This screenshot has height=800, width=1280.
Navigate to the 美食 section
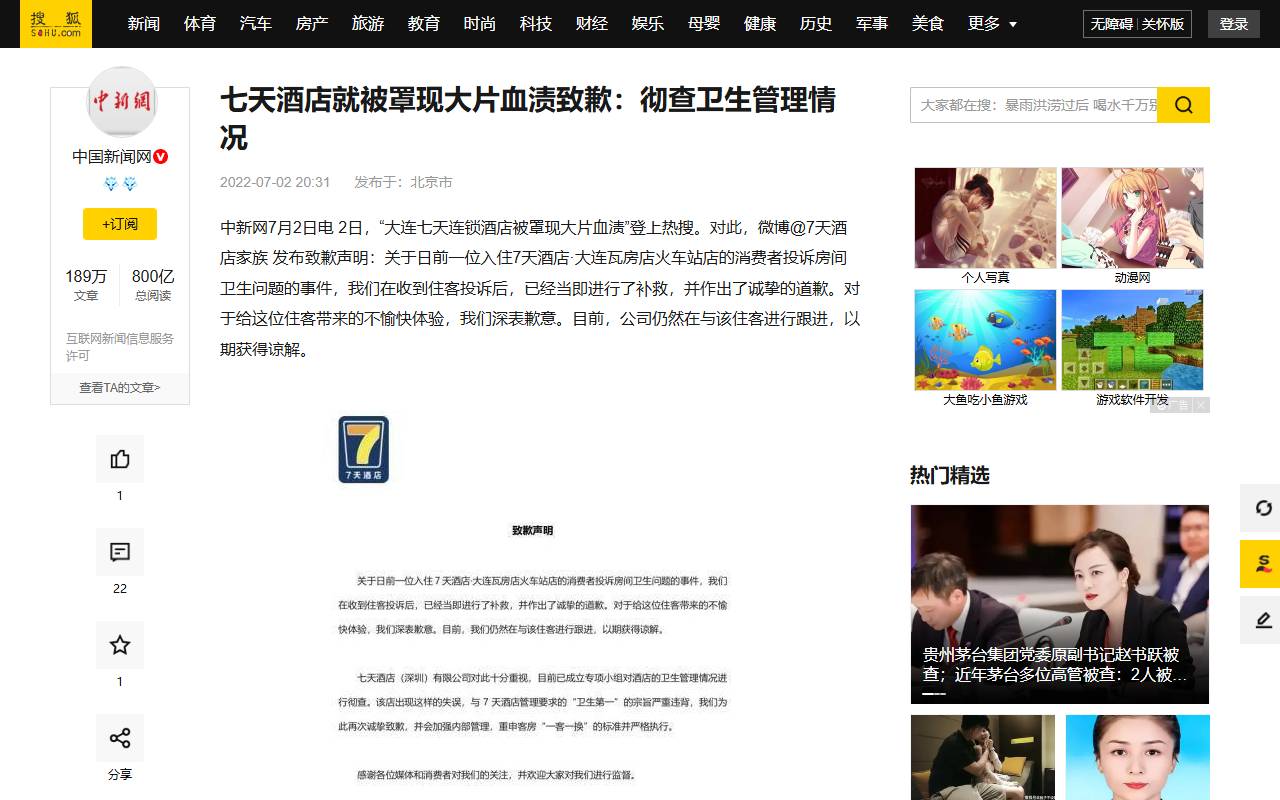928,24
